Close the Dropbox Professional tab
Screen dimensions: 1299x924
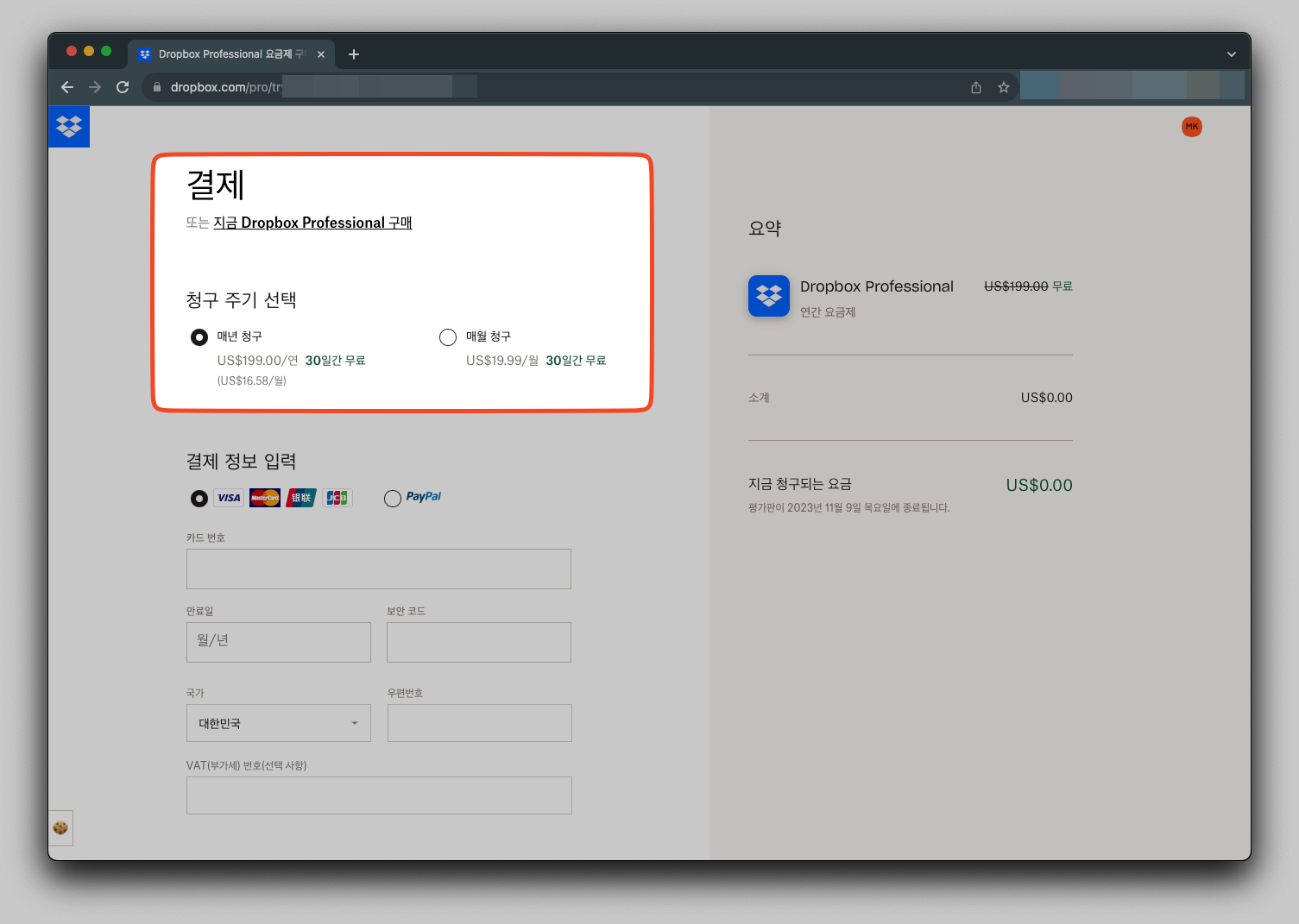tap(321, 54)
